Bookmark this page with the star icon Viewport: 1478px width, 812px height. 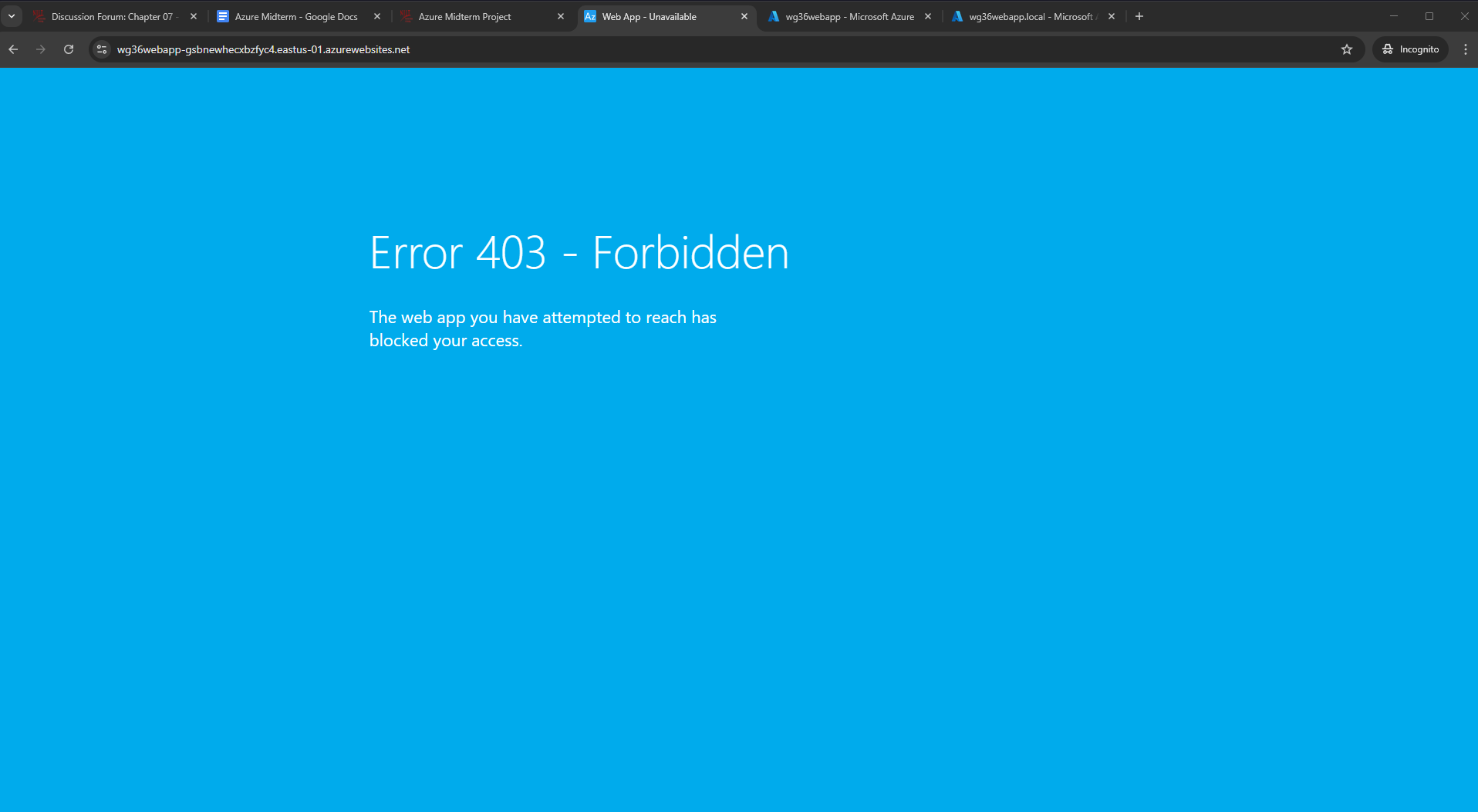(1347, 49)
